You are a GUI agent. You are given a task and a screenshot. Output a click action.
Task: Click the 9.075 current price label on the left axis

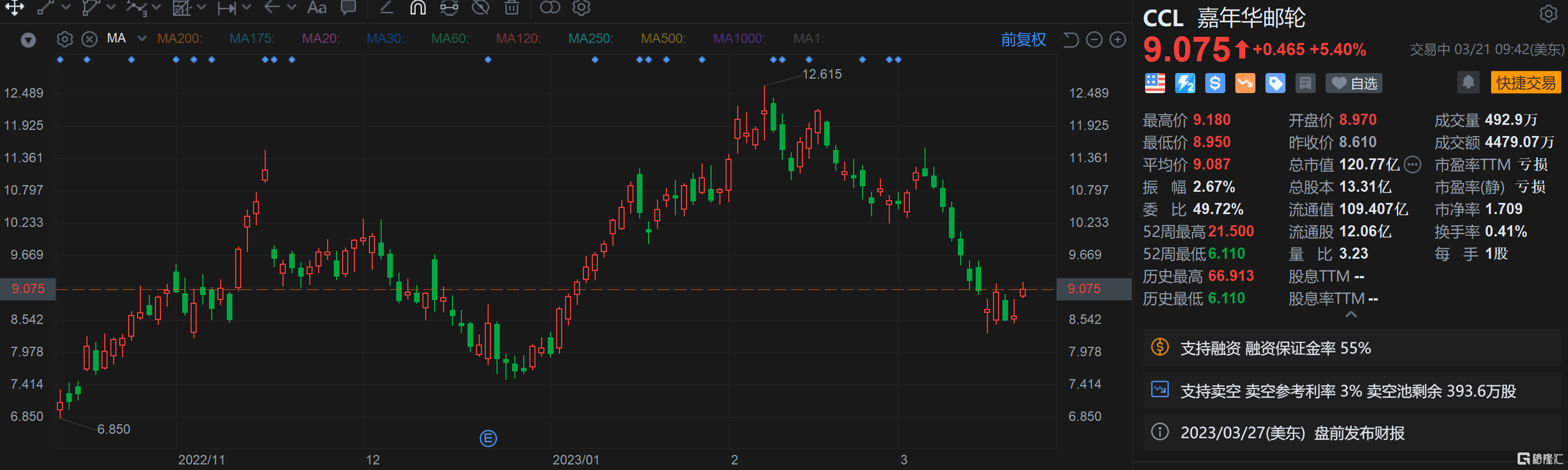tap(28, 289)
